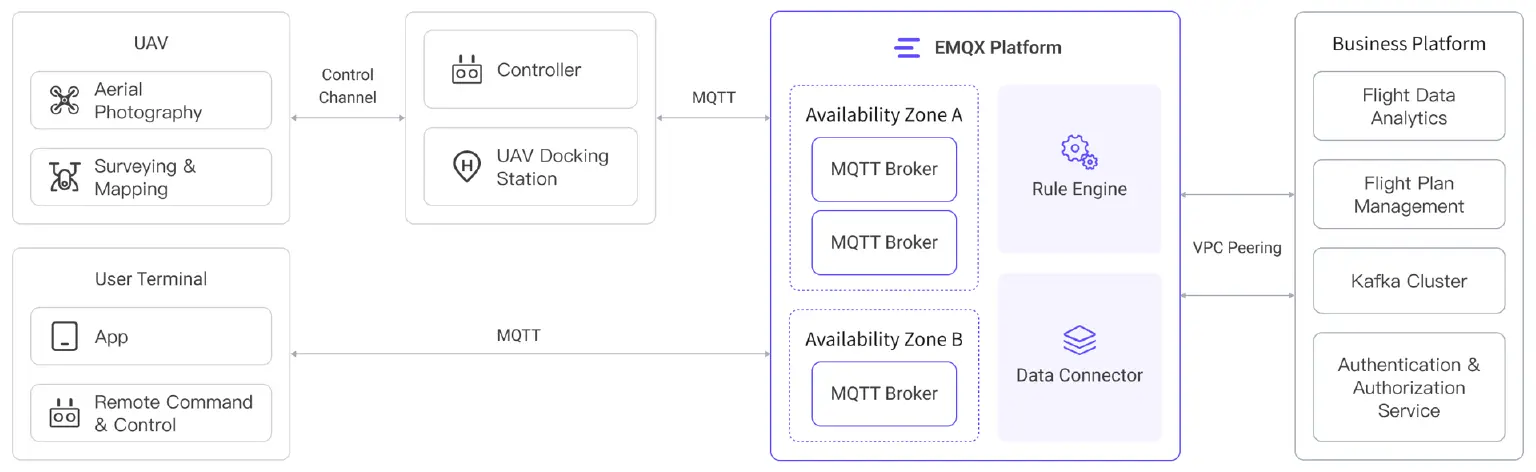Click Authentication & Authorization Service box
The height and width of the screenshot is (472, 1536).
(x=1408, y=387)
